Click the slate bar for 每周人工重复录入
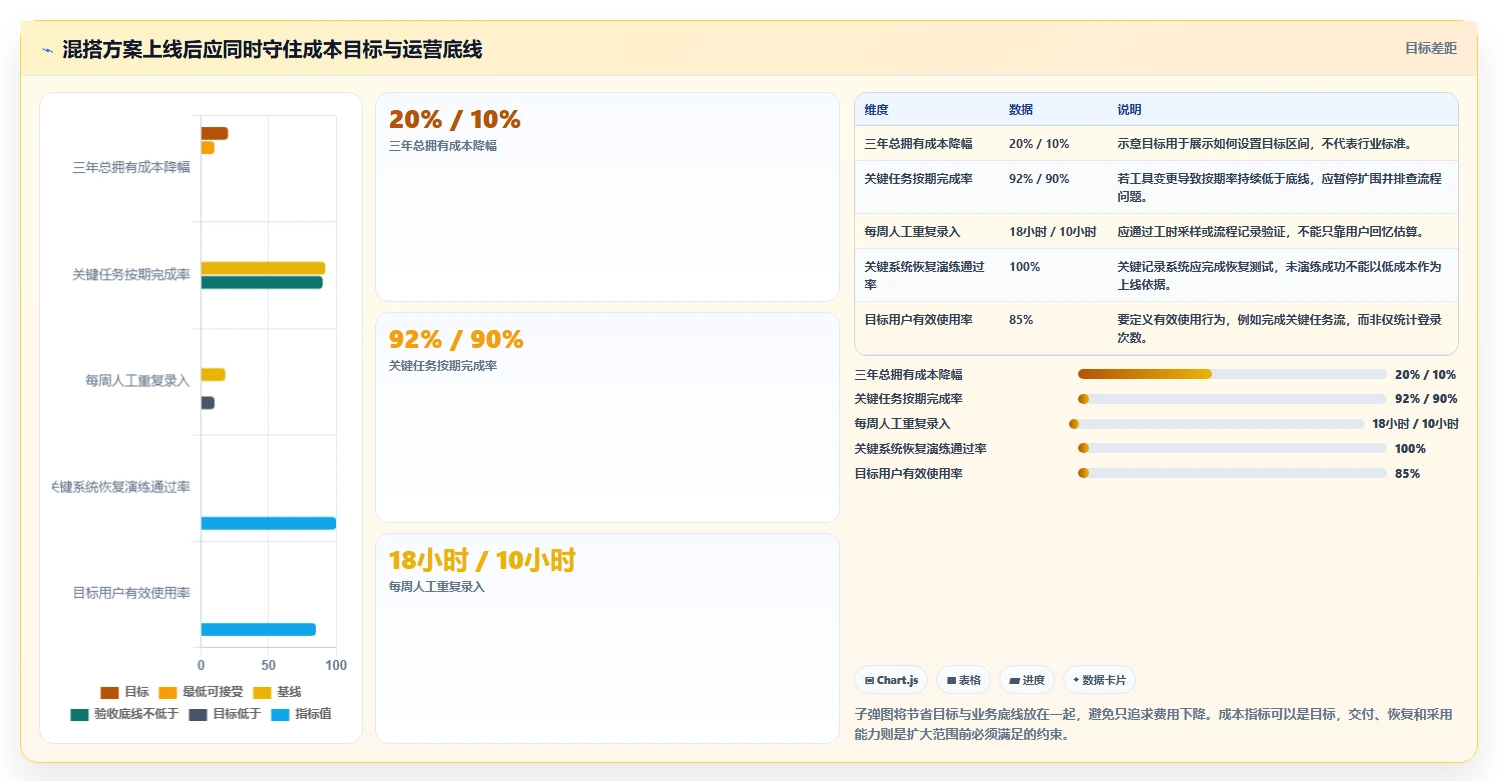 [207, 403]
